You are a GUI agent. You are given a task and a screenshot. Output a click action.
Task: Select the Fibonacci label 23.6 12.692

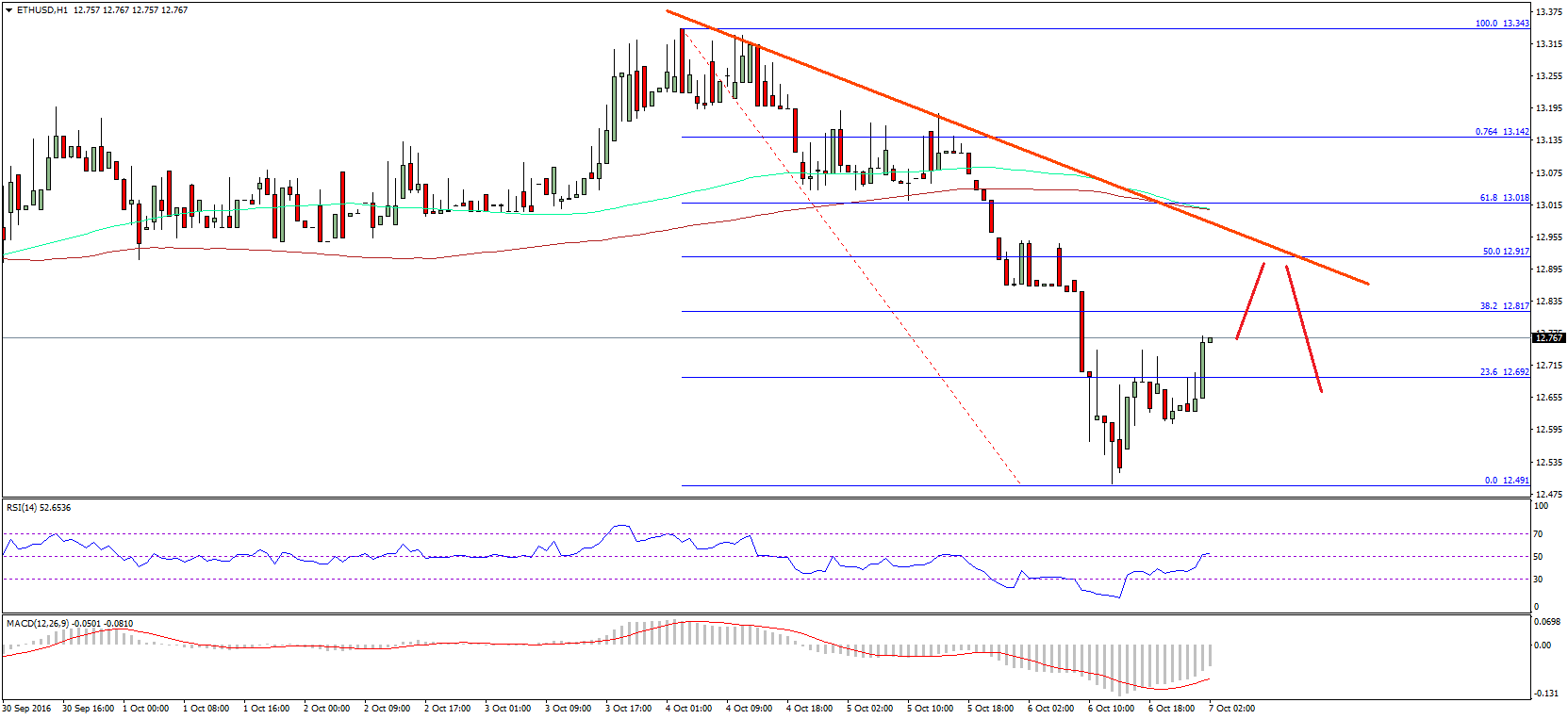tap(1504, 372)
